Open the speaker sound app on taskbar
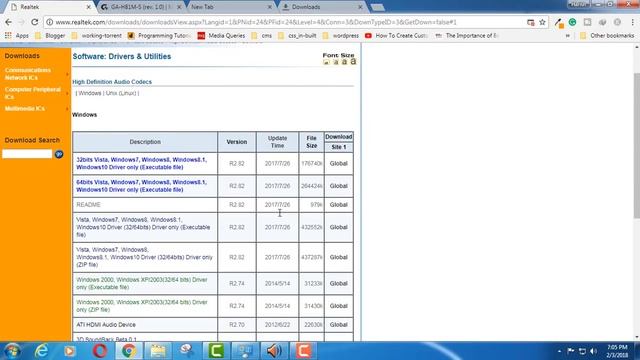This screenshot has height=360, width=640. click(x=274, y=351)
